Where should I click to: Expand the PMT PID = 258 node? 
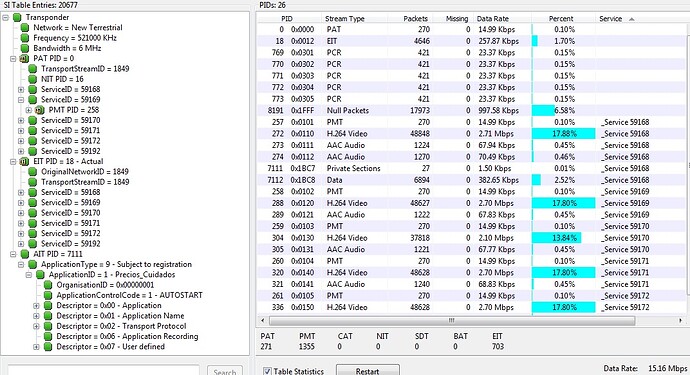(29, 110)
